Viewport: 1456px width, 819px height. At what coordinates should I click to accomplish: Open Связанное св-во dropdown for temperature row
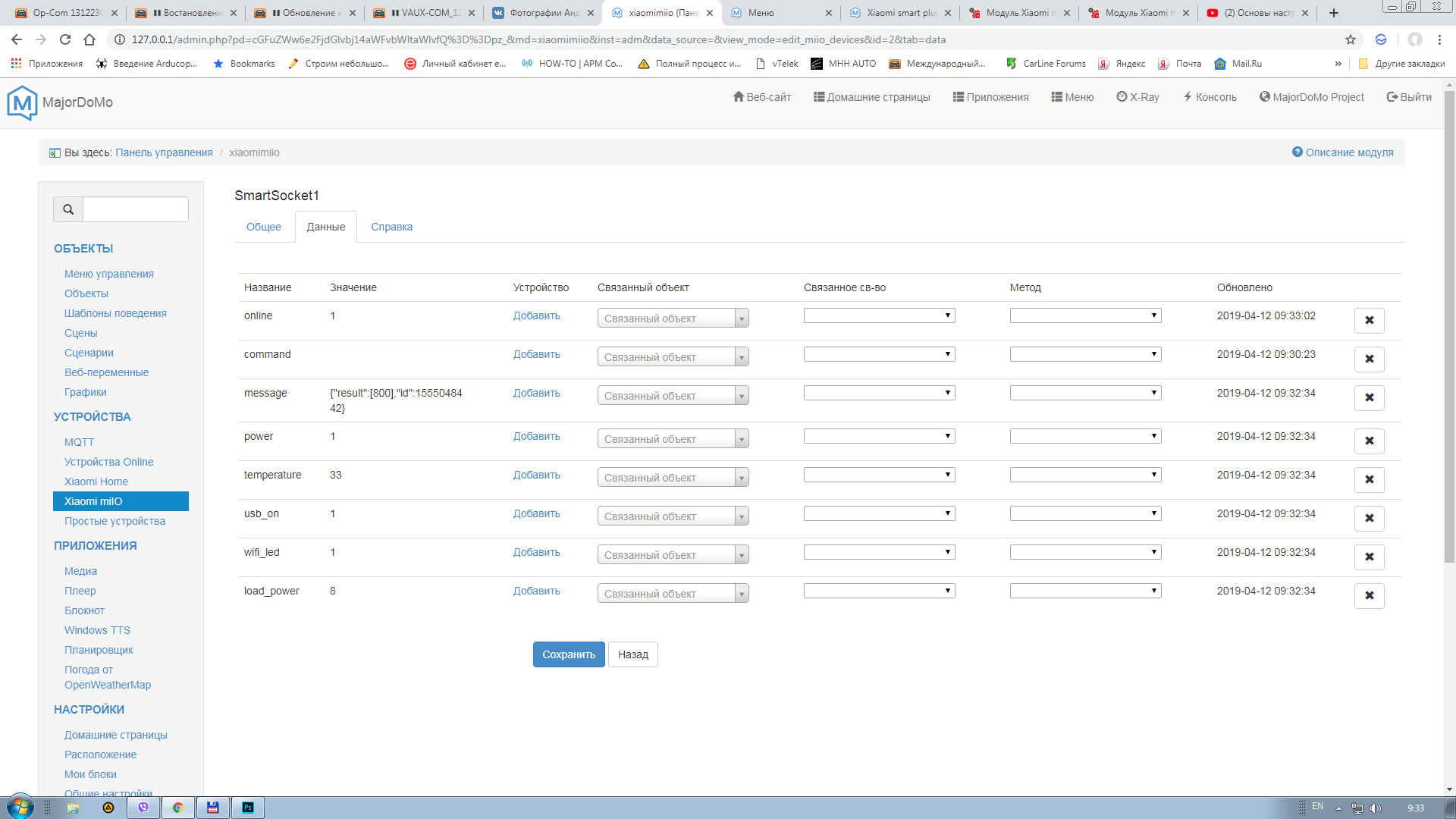pos(879,475)
